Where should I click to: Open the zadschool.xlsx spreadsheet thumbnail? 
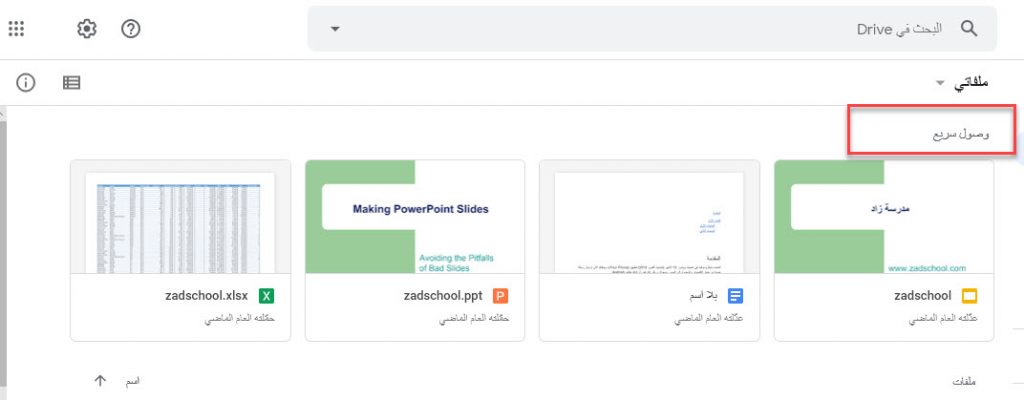click(180, 216)
